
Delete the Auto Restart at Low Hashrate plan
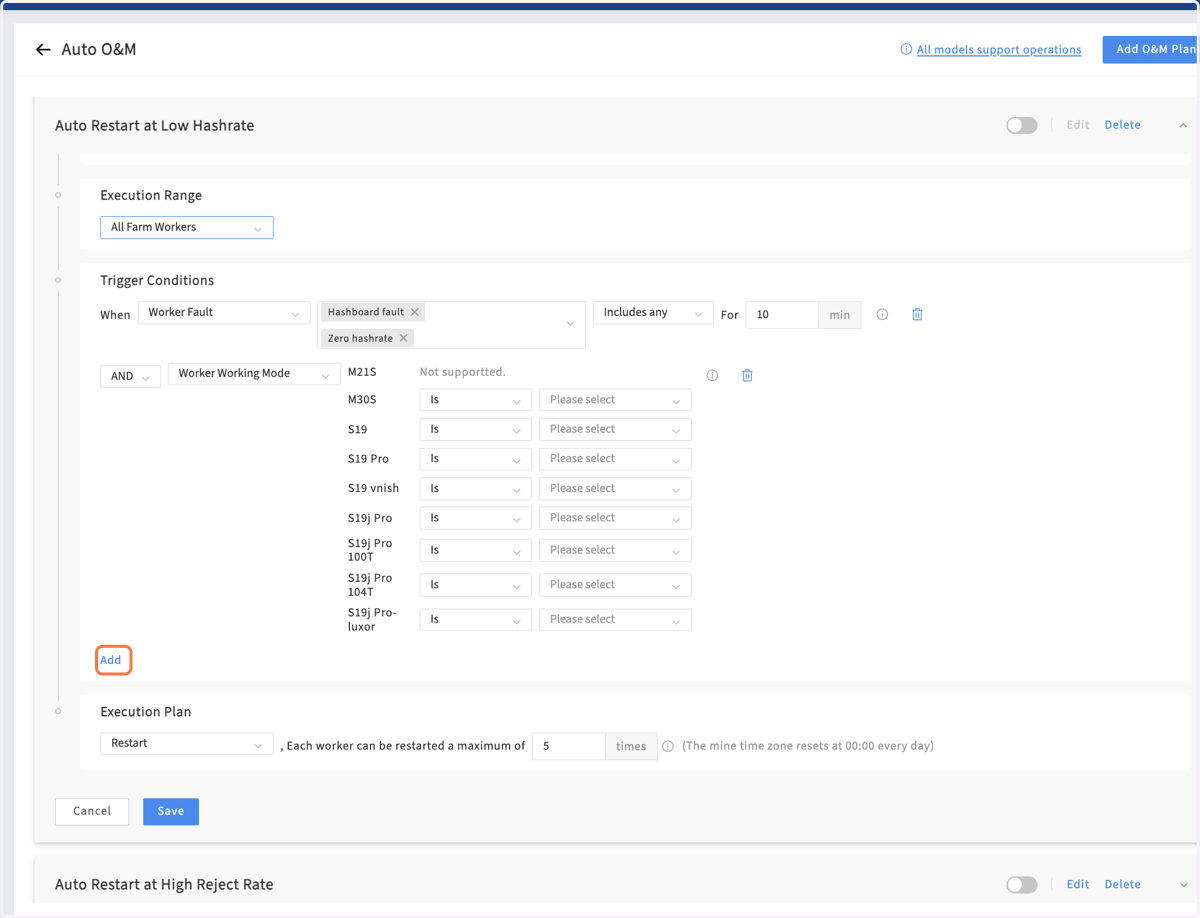pyautogui.click(x=1122, y=125)
